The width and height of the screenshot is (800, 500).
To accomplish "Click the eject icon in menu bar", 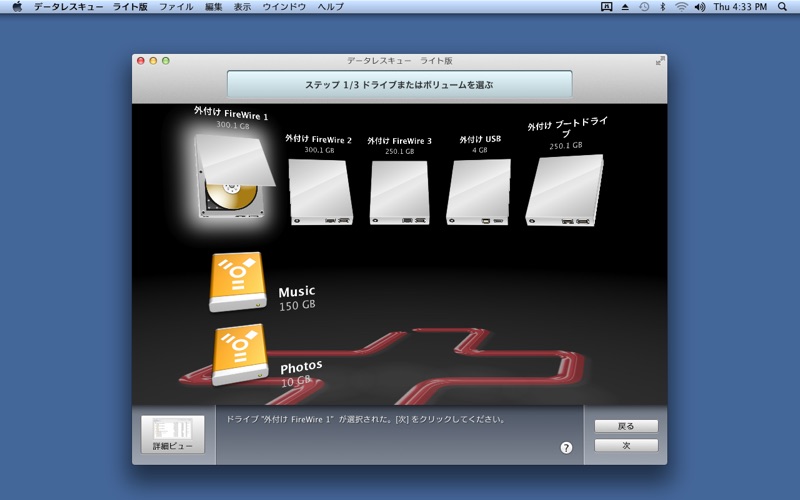I will click(x=625, y=7).
